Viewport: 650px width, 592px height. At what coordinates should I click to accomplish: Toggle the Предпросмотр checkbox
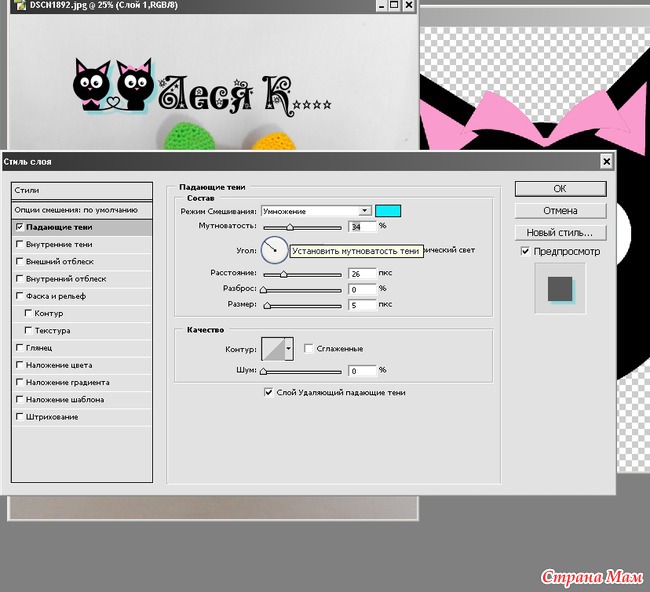click(526, 252)
